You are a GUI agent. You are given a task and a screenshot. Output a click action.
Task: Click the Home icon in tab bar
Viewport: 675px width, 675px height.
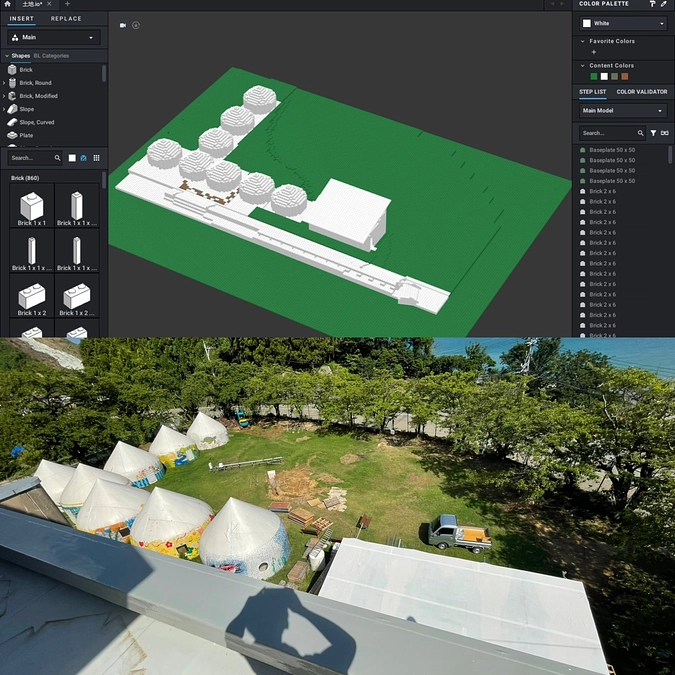pyautogui.click(x=8, y=5)
